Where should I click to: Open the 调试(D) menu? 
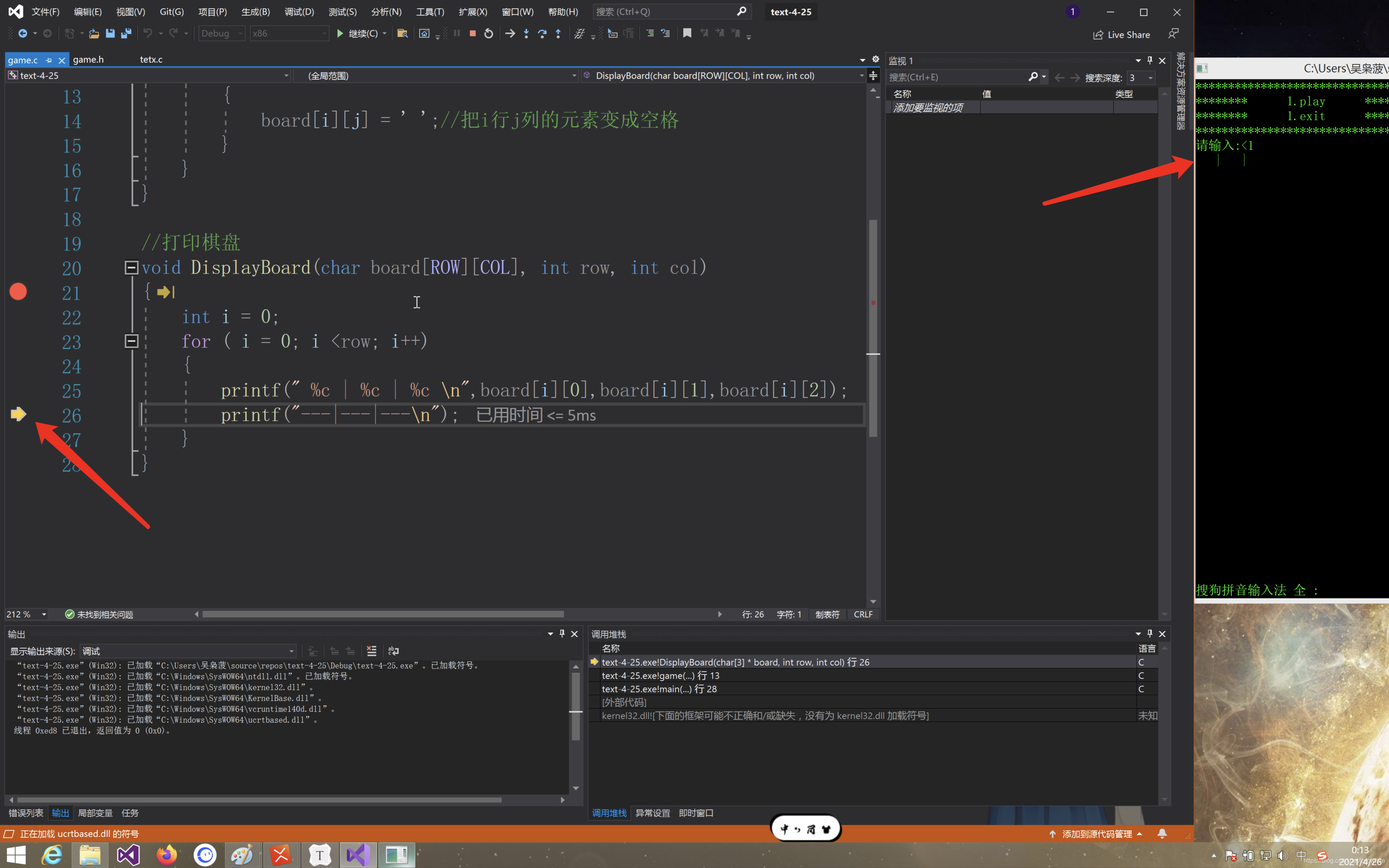(x=300, y=12)
